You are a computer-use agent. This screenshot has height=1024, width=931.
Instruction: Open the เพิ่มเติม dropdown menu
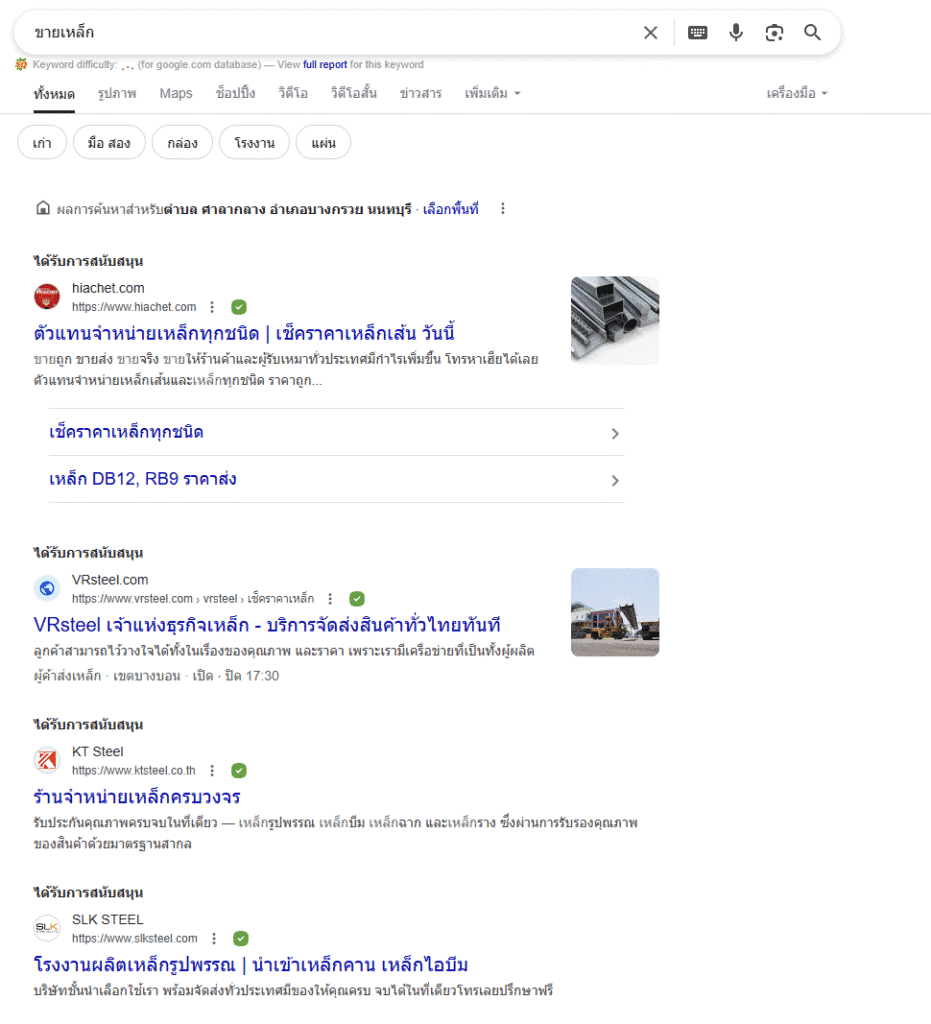click(x=493, y=93)
